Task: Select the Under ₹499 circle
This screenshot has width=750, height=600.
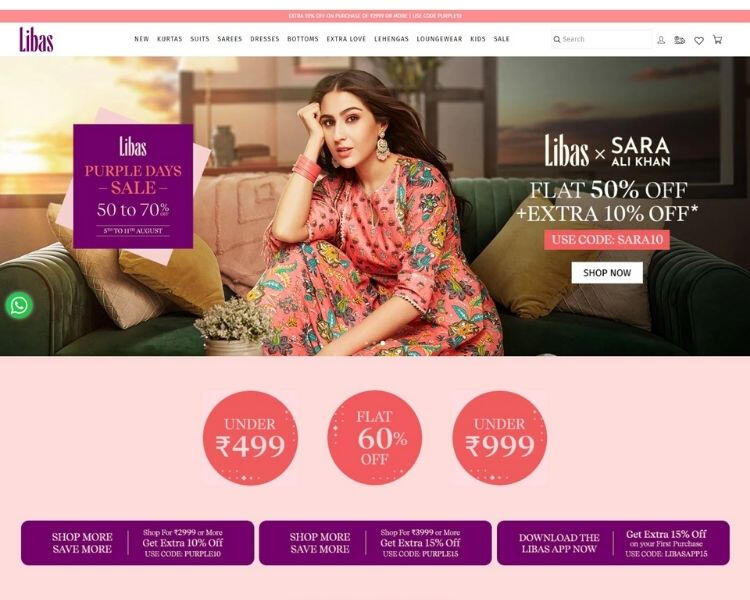Action: click(250, 438)
